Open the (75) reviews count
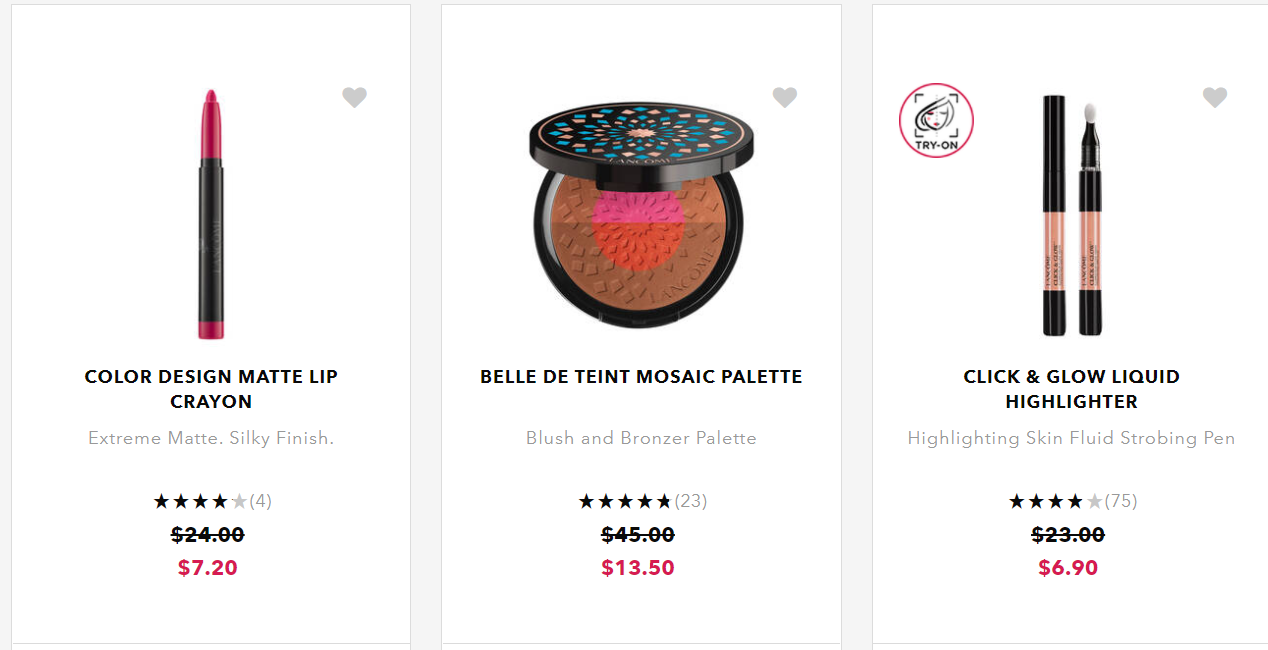The width and height of the screenshot is (1268, 650). click(1121, 501)
